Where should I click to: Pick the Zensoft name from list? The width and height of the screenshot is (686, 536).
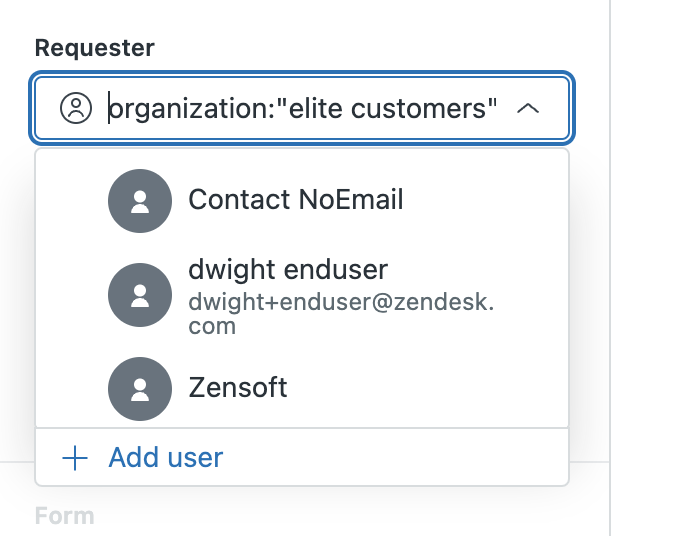pos(238,388)
